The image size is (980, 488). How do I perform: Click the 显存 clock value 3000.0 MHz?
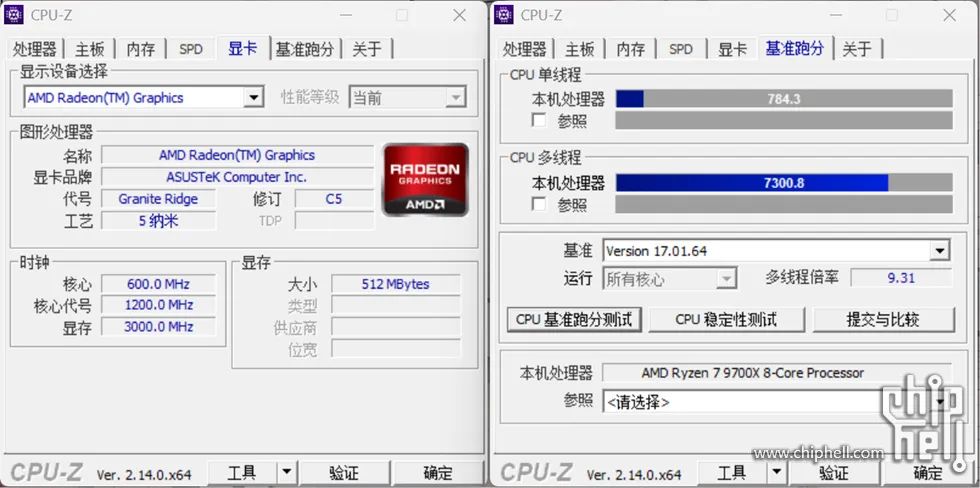[158, 326]
